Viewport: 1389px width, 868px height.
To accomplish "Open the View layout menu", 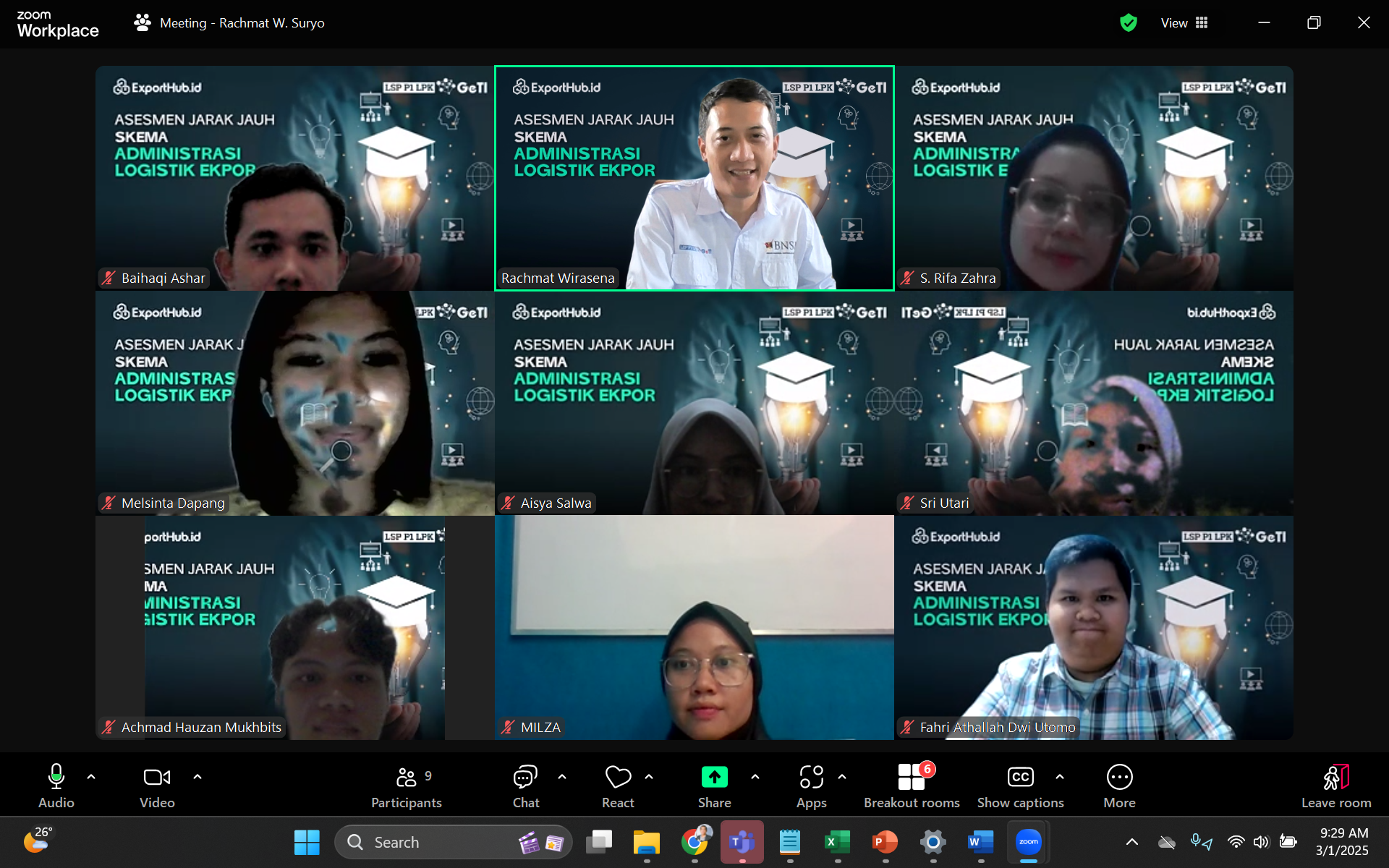I will click(x=1184, y=23).
